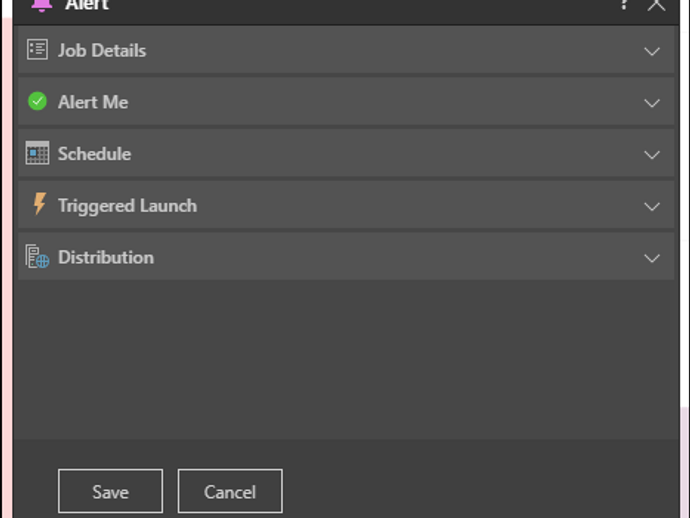Click the purple Alert bell icon
The height and width of the screenshot is (518, 690).
tap(41, 4)
